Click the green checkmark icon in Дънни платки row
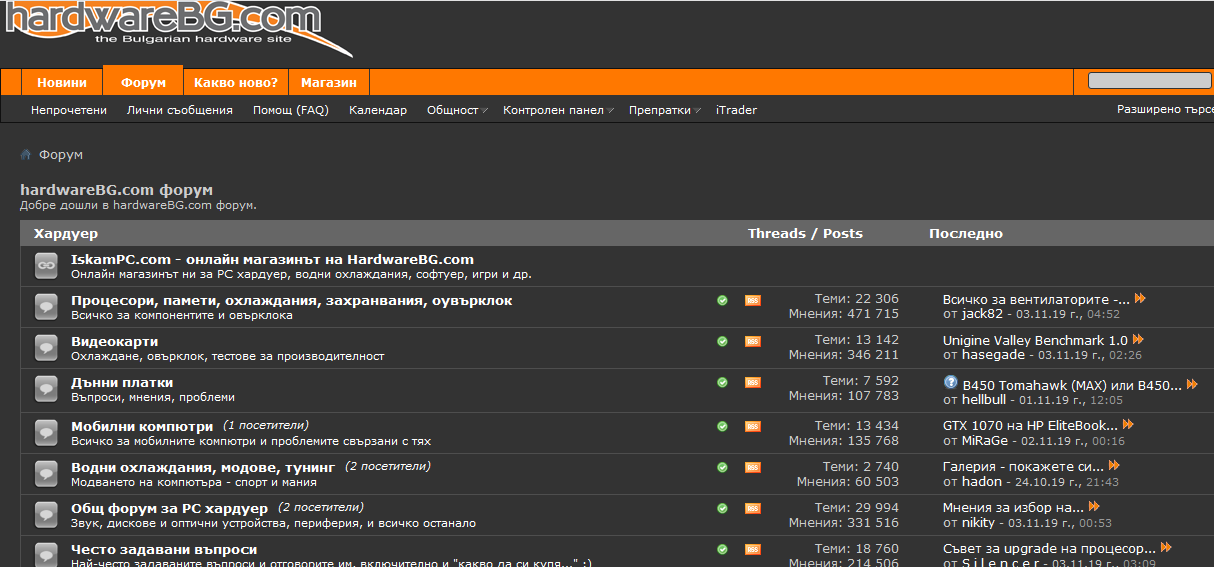The image size is (1214, 567). tap(722, 382)
